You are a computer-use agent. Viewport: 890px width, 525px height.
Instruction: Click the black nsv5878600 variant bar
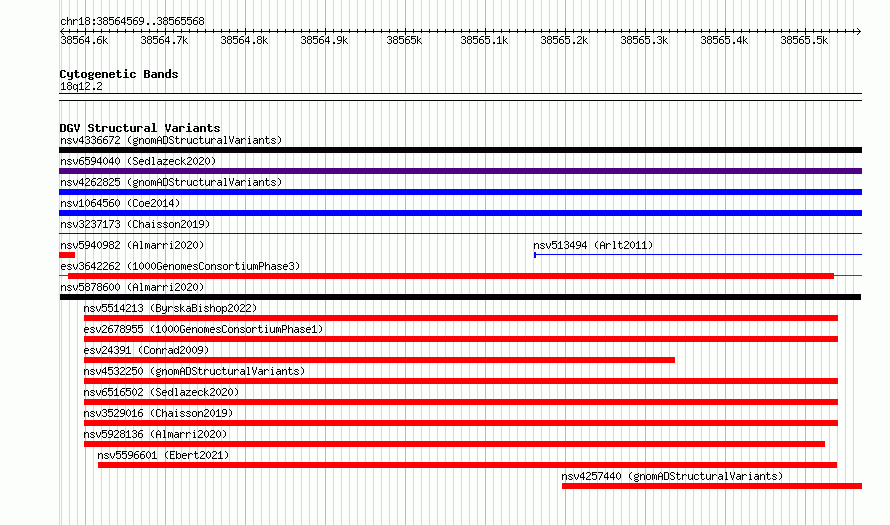click(460, 297)
